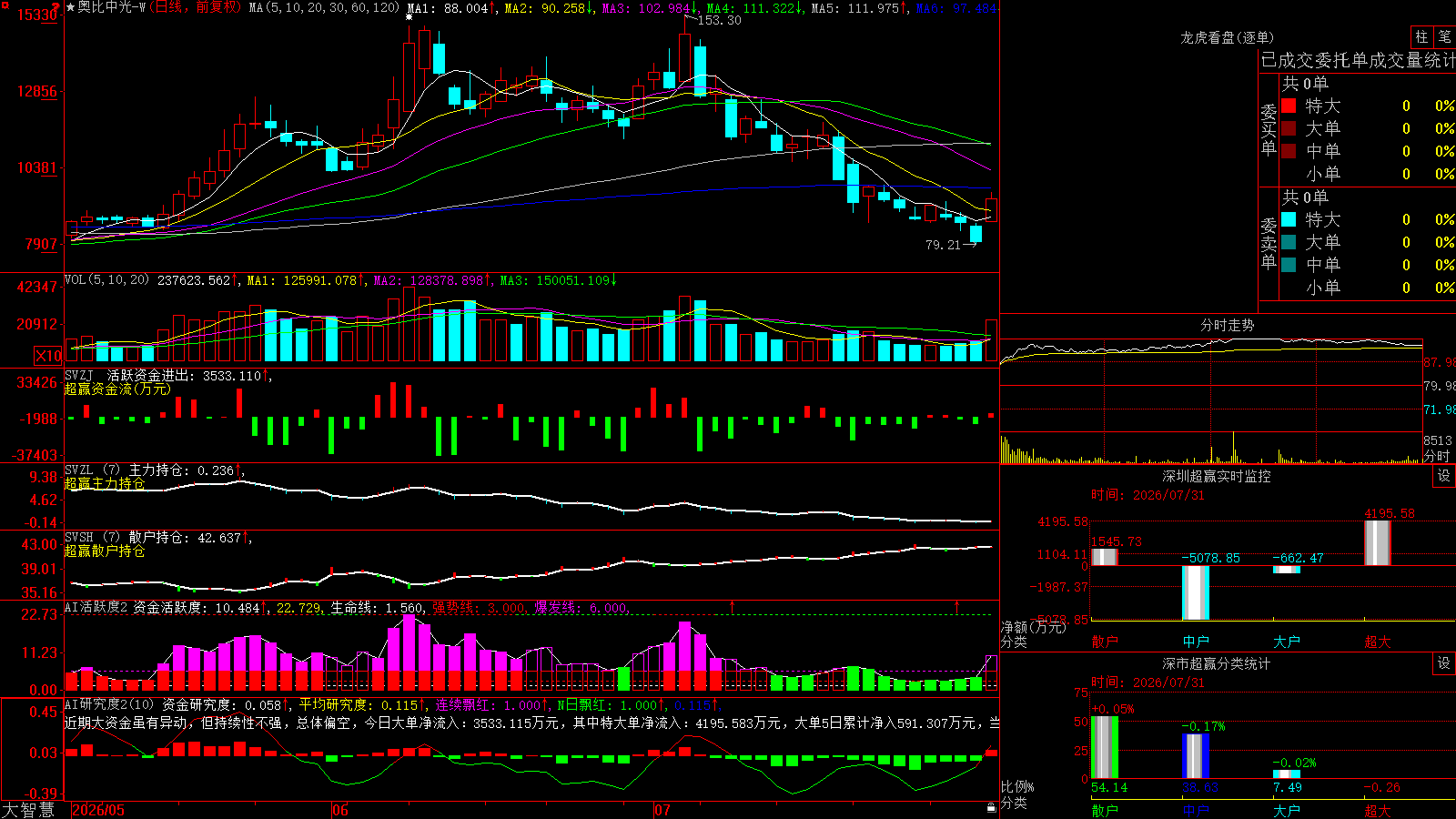The height and width of the screenshot is (819, 1456).
Task: Click the 54.14 散户 bar in 分类统计 chart
Action: click(1105, 747)
